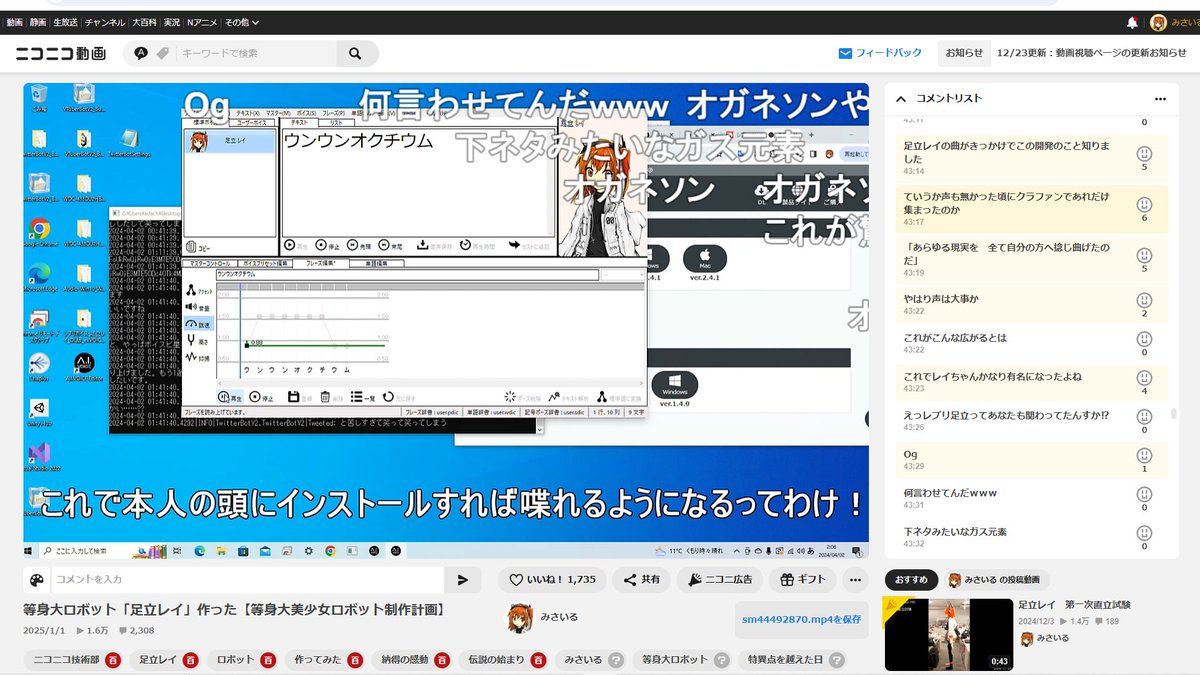
Task: Open dictionary icon beside 伝説の始まり tag
Action: pos(538,660)
